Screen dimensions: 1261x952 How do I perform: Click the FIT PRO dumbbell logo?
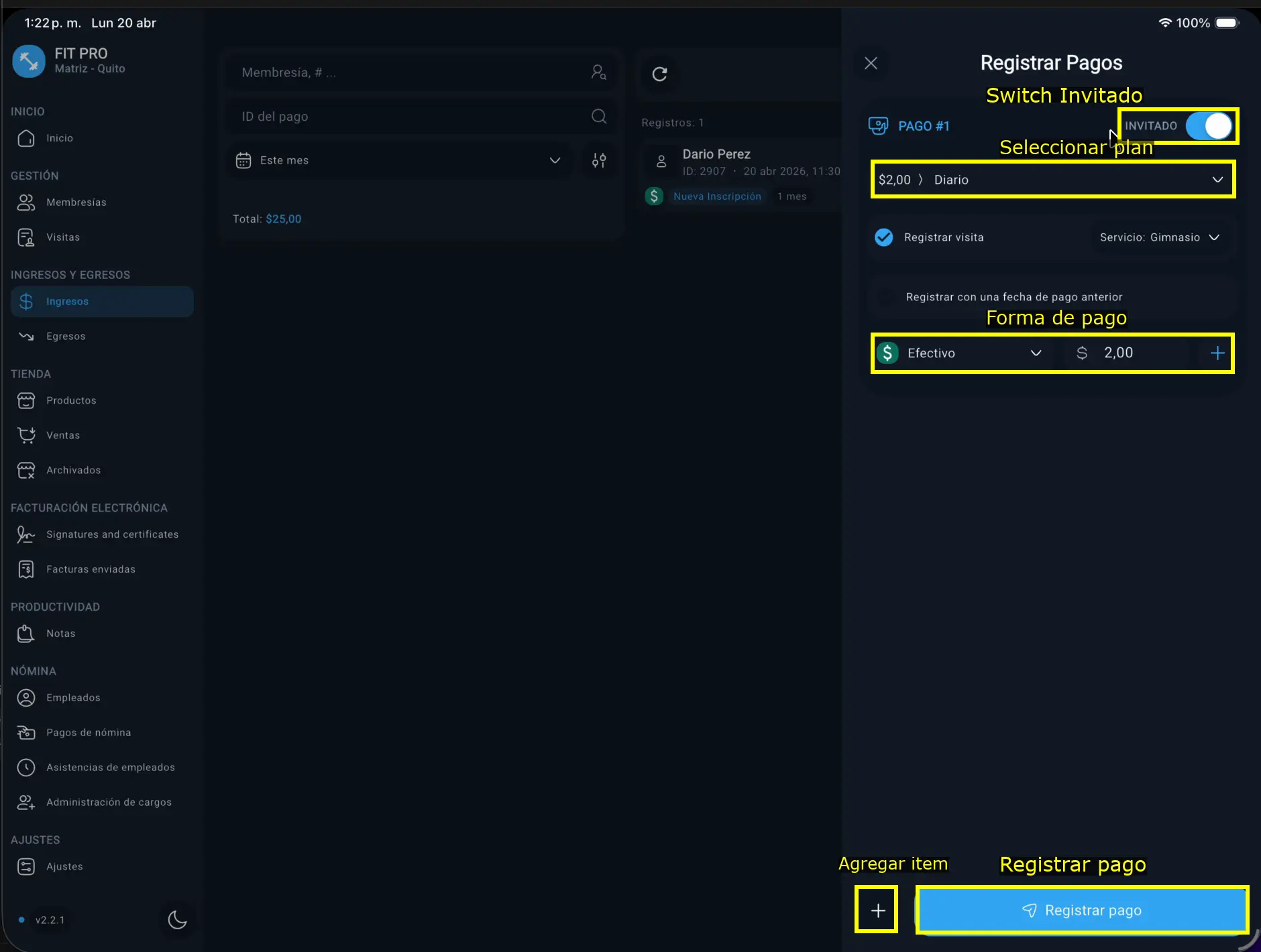click(29, 61)
